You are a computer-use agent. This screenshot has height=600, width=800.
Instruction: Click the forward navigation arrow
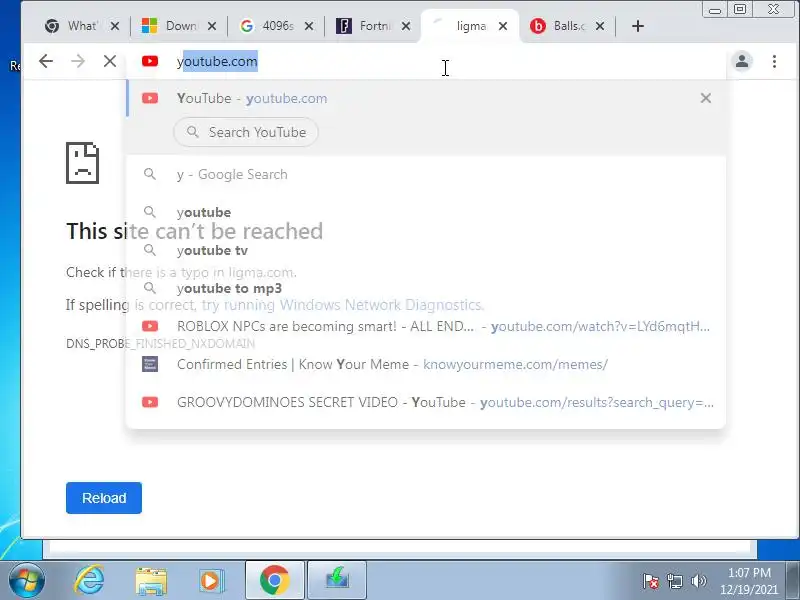78,61
